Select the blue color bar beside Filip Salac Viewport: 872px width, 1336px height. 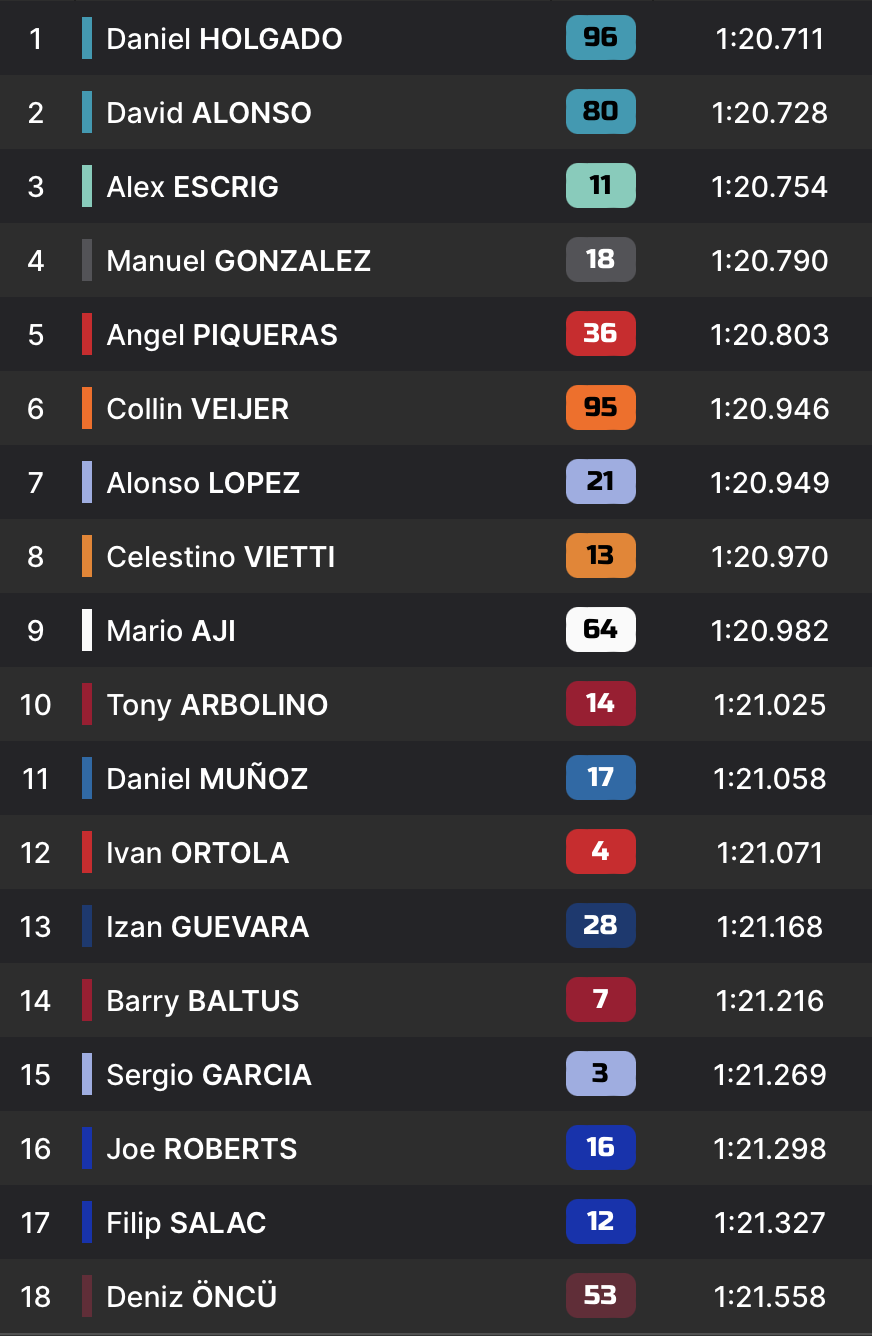tap(87, 1222)
